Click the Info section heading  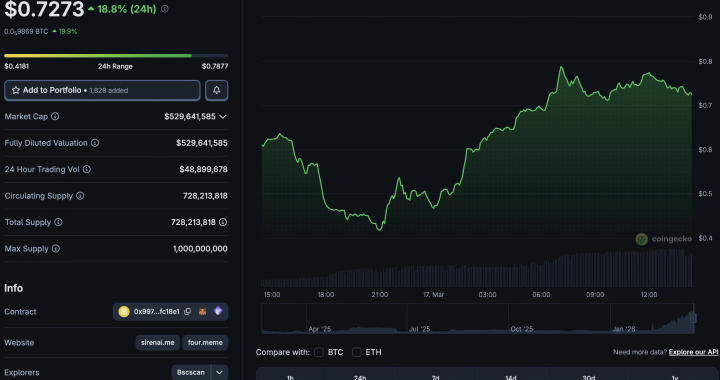pos(14,288)
